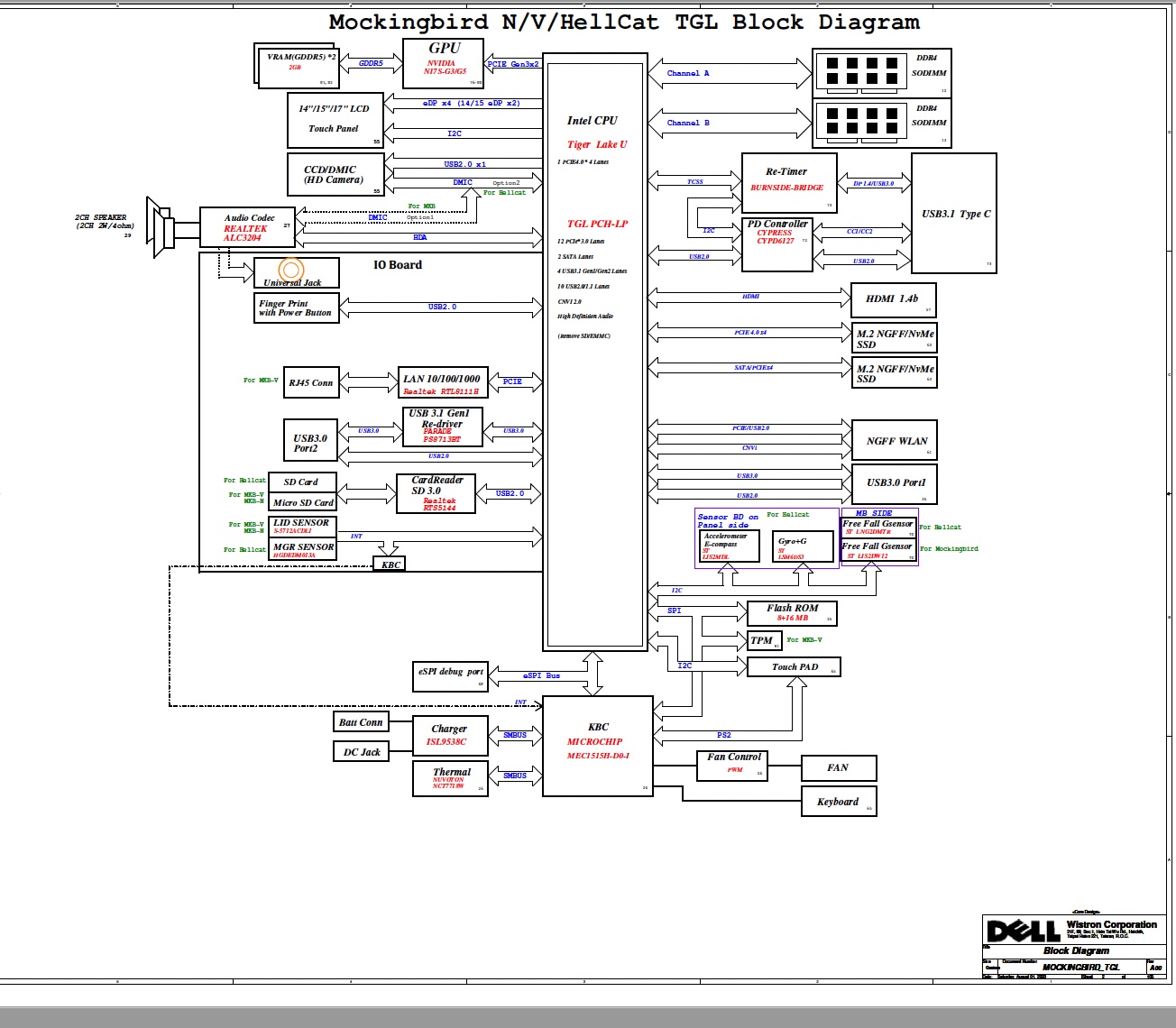
Task: Click the Audio Codec REALTEK ALC3204 block
Action: pos(247,228)
